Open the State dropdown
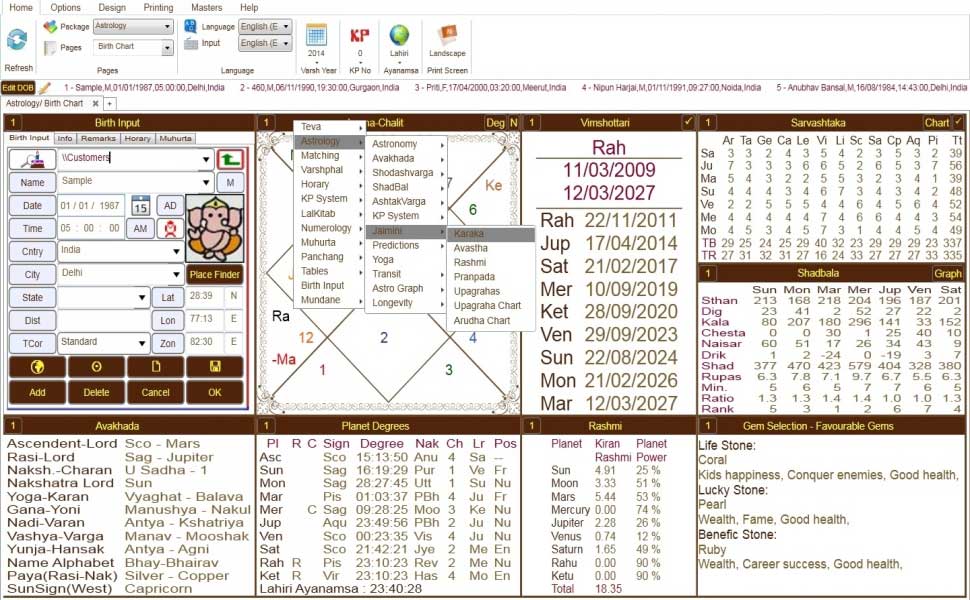This screenshot has height=600, width=970. [142, 298]
